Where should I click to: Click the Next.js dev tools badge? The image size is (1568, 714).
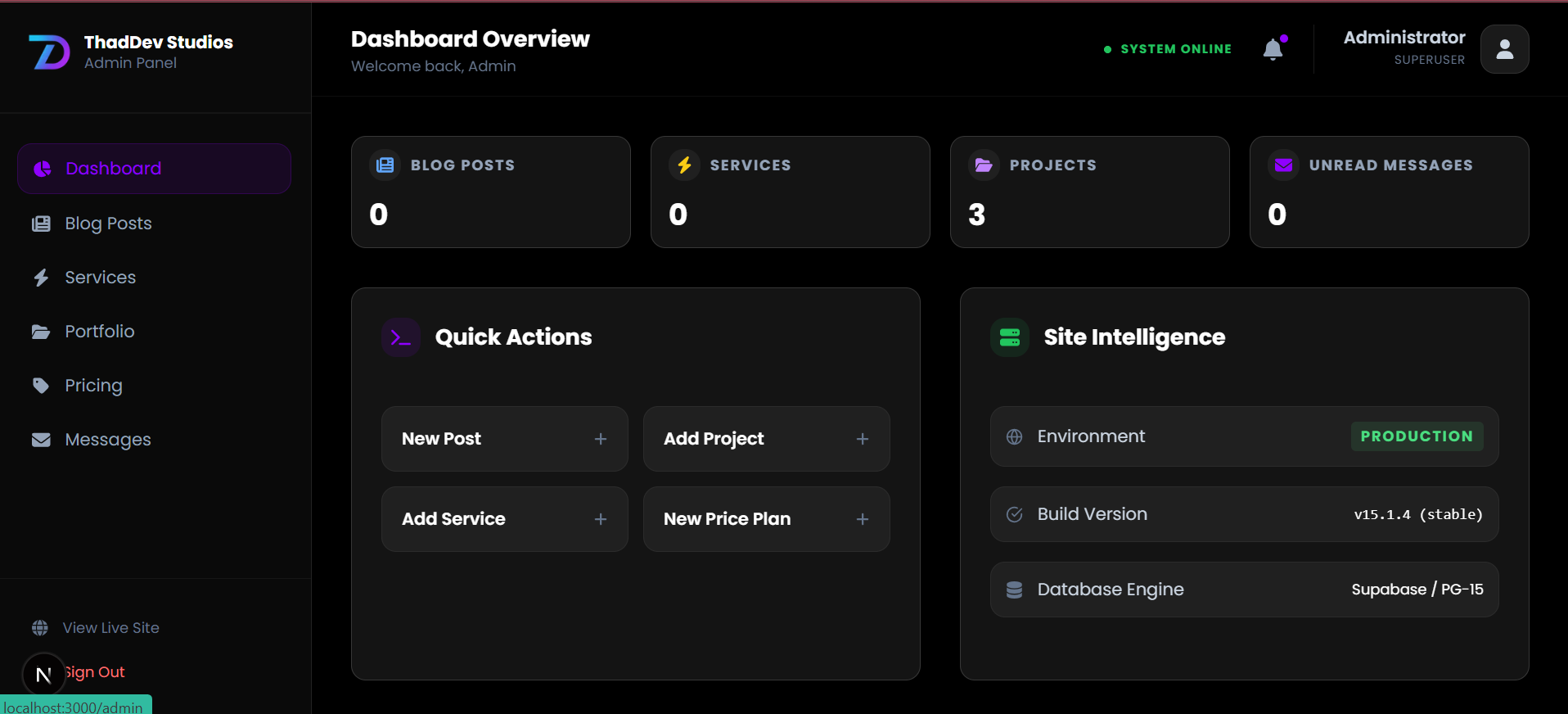[x=43, y=674]
